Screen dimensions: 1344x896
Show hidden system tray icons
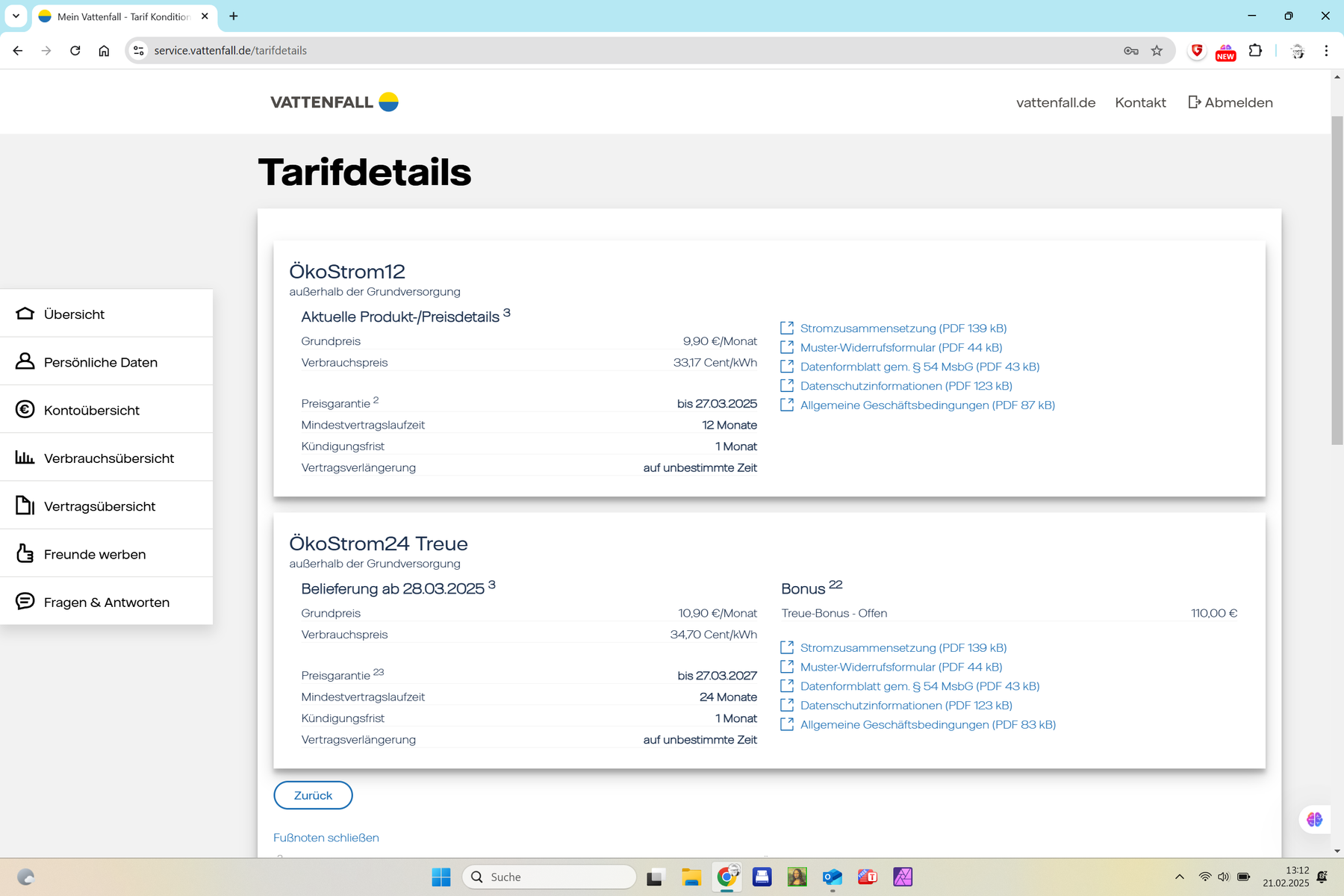point(1180,877)
